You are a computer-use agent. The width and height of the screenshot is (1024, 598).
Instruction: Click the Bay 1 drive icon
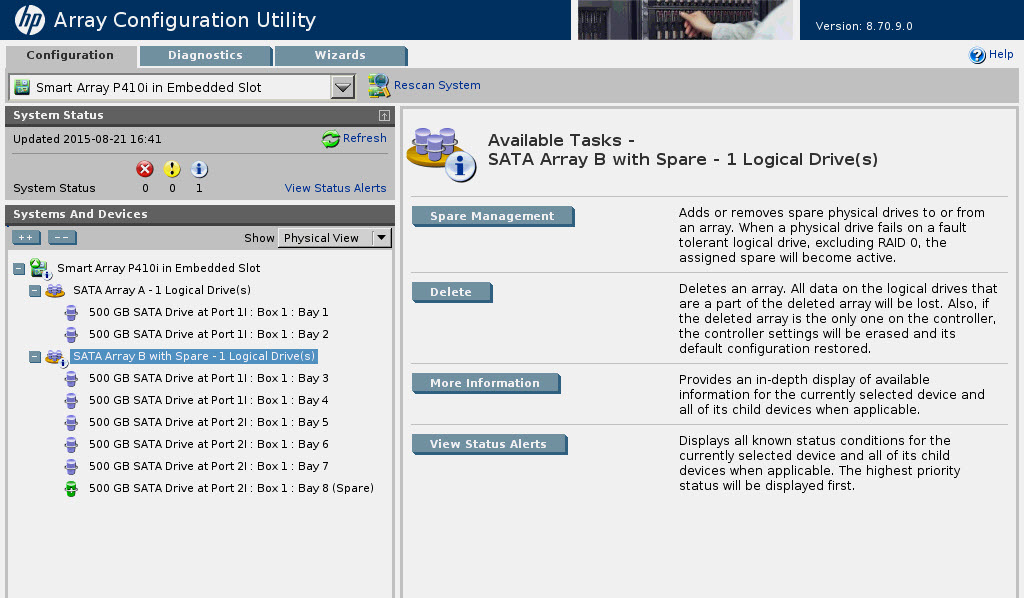pos(71,313)
